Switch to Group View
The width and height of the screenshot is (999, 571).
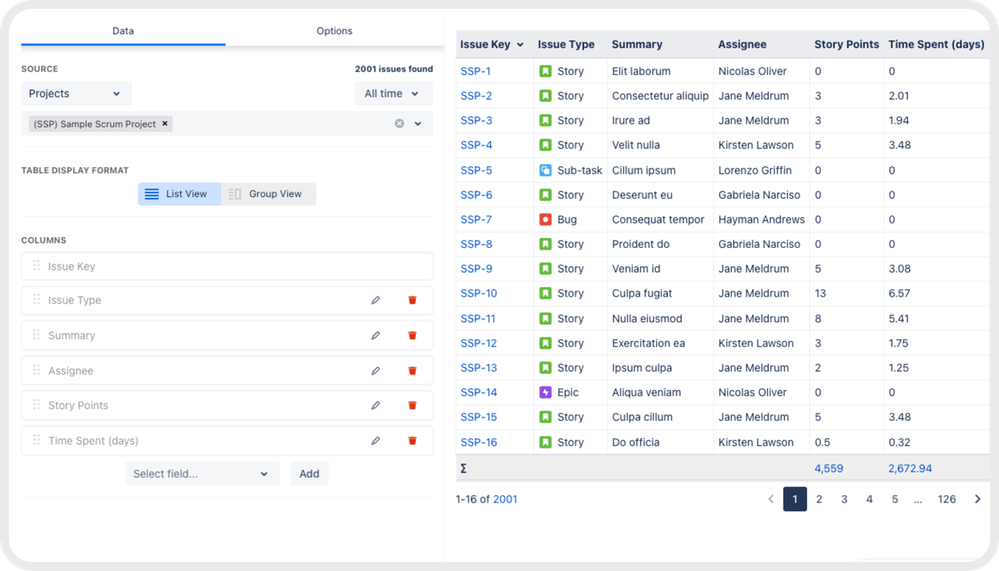[x=268, y=194]
